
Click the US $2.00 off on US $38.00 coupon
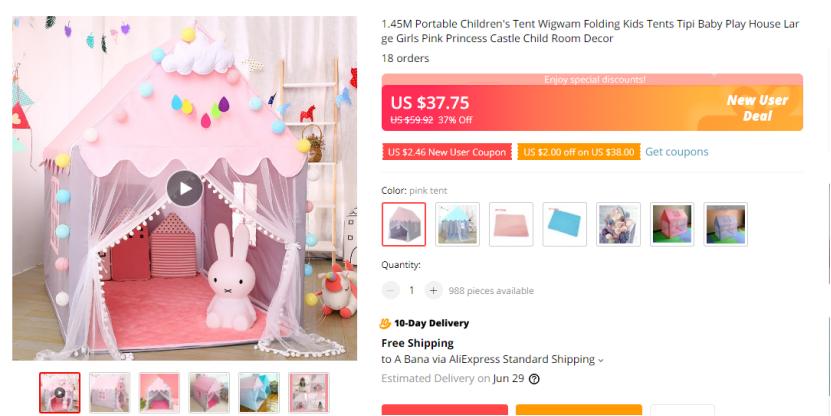[577, 152]
